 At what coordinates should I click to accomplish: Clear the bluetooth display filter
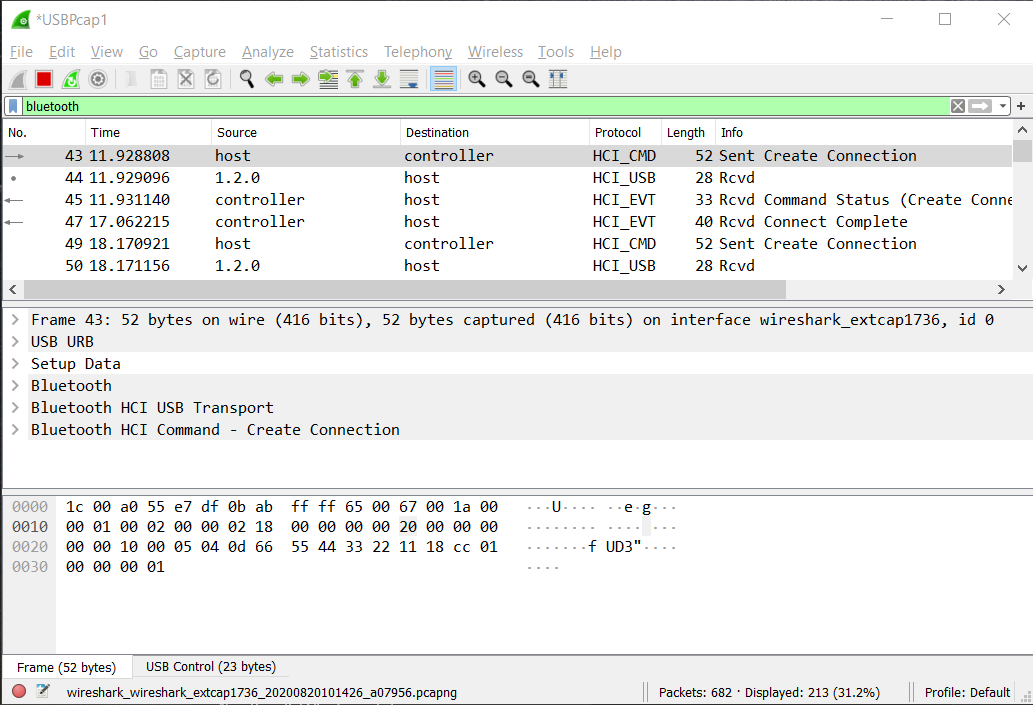958,106
